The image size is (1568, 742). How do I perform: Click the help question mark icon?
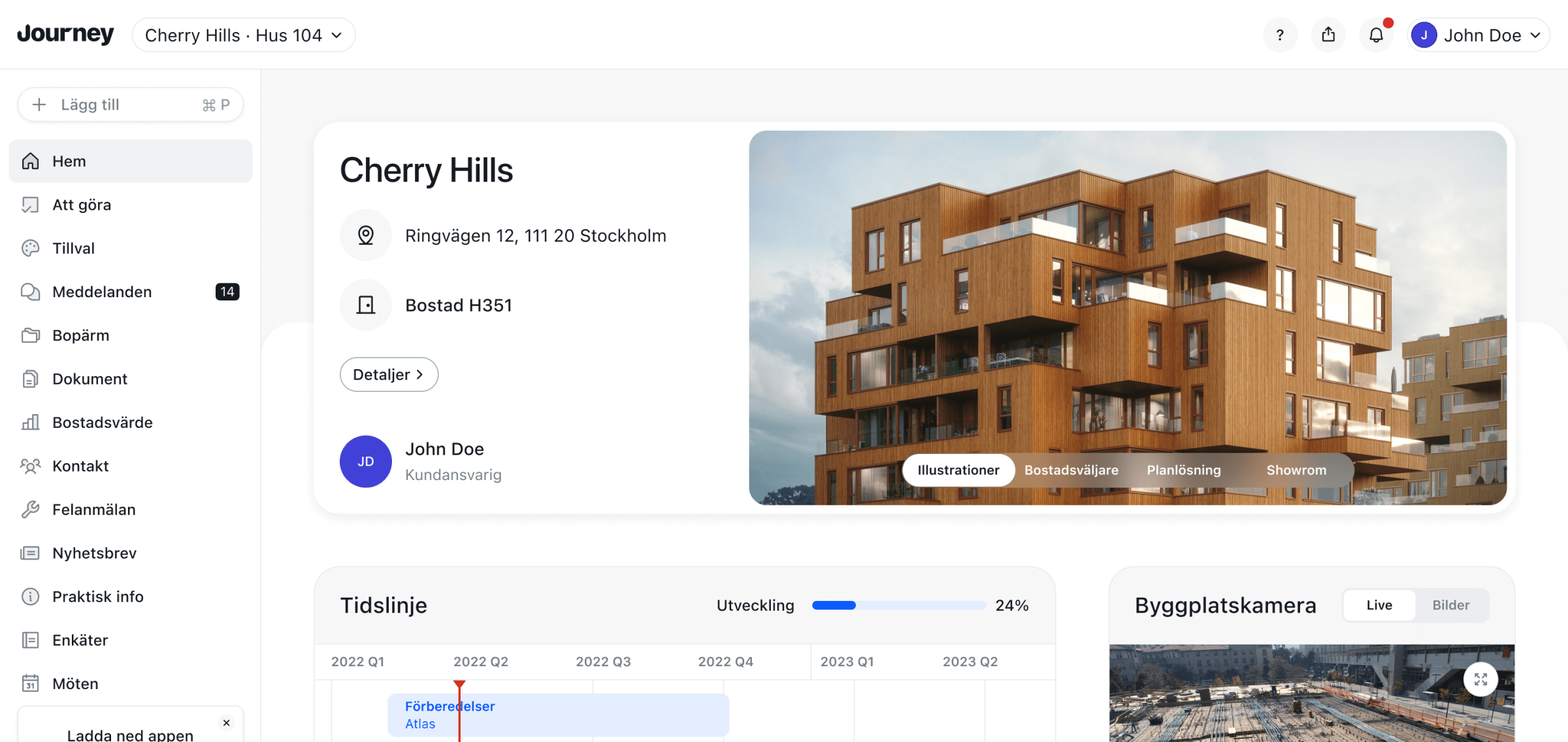click(1280, 35)
